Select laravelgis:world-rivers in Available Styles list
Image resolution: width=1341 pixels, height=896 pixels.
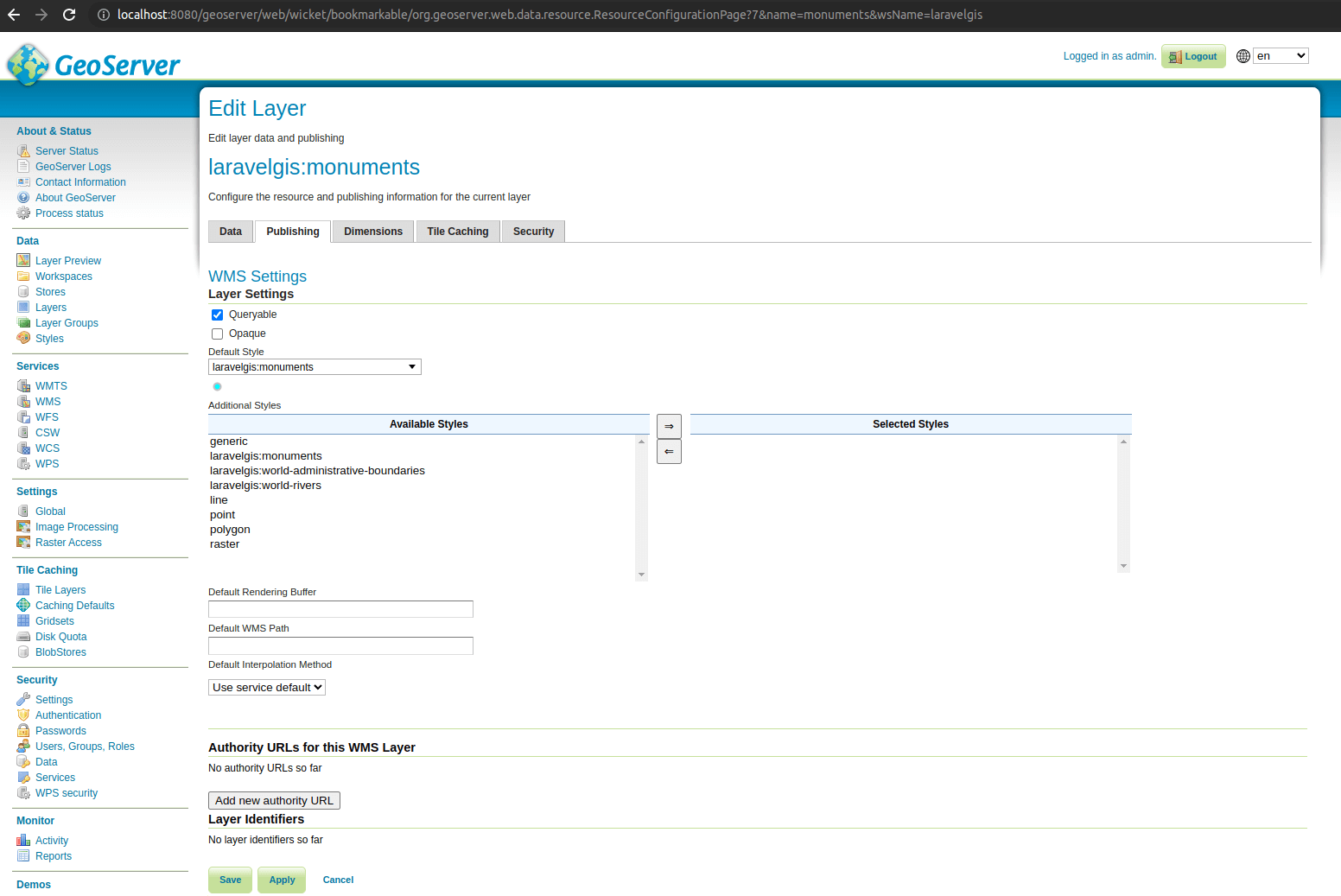click(x=265, y=486)
